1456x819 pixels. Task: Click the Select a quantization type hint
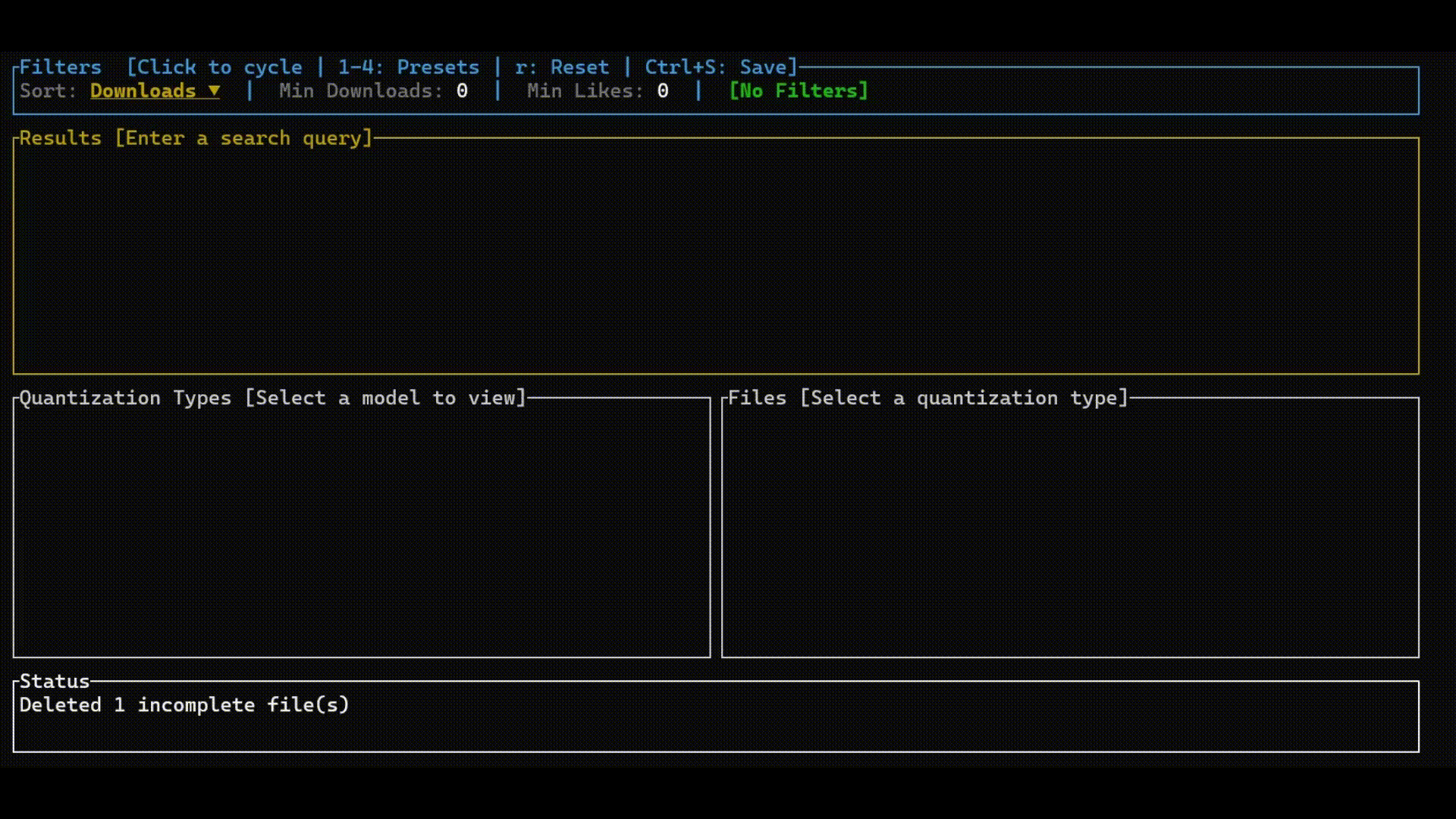pyautogui.click(x=965, y=398)
